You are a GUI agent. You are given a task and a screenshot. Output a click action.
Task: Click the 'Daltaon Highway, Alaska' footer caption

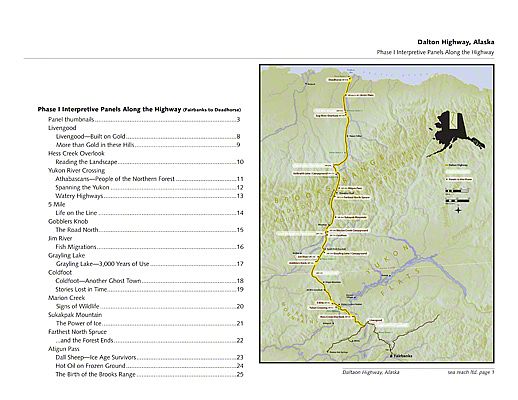coord(371,372)
